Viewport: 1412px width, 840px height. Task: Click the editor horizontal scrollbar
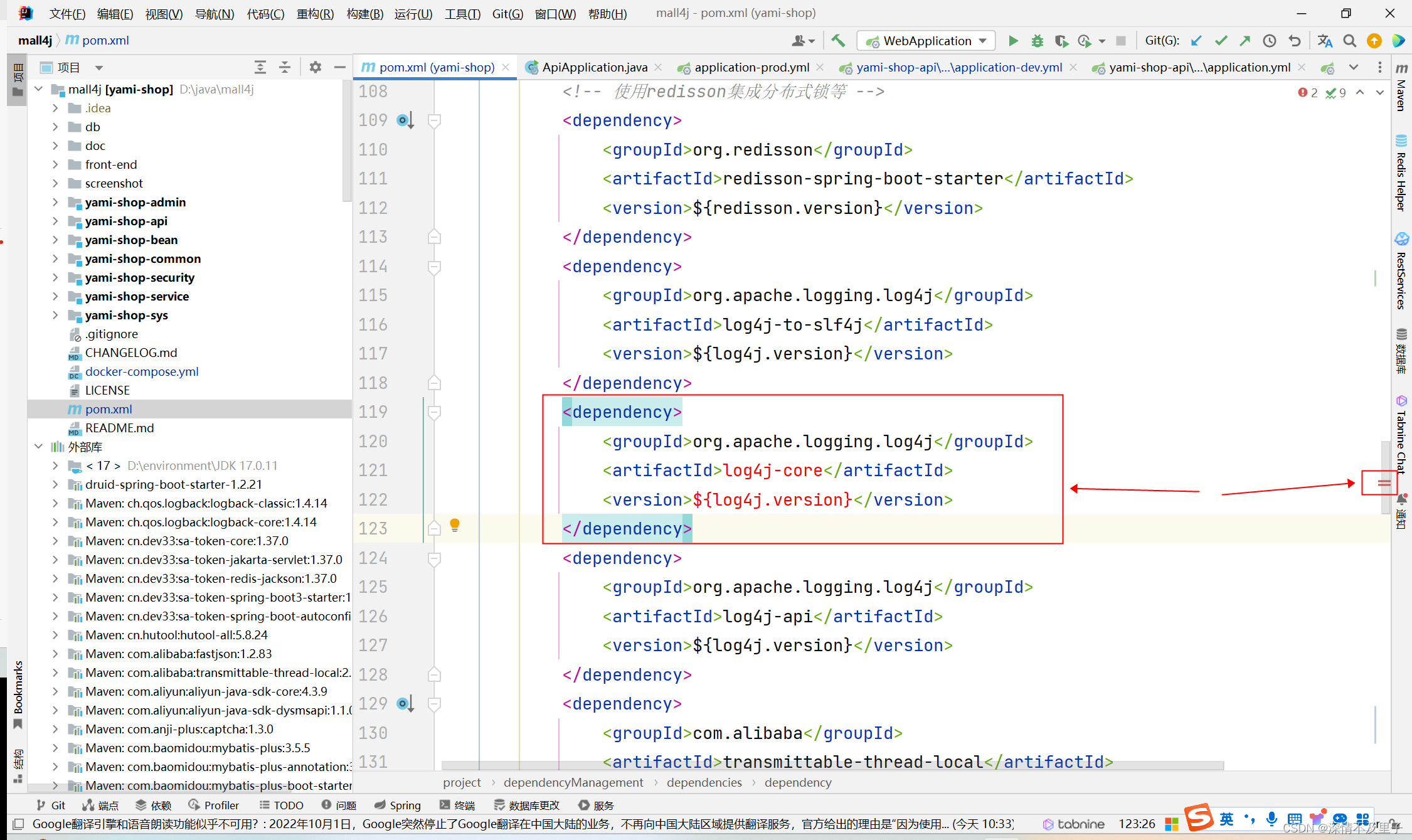832,765
